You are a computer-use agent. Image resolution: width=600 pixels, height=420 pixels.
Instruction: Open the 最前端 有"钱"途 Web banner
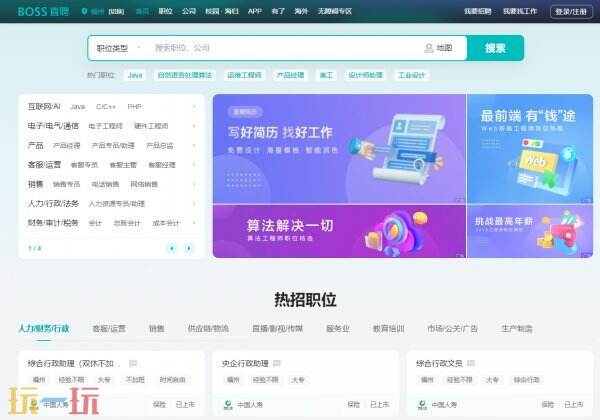tap(530, 149)
